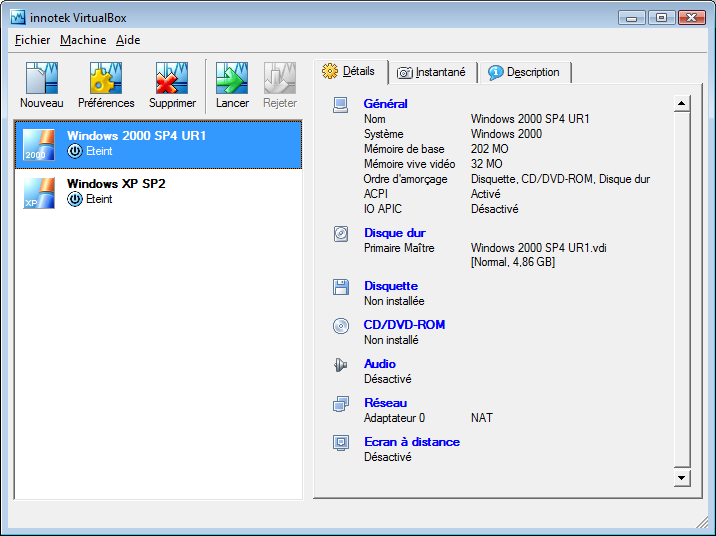This screenshot has height=536, width=716.
Task: Open the Disque dur settings link
Action: (x=394, y=233)
